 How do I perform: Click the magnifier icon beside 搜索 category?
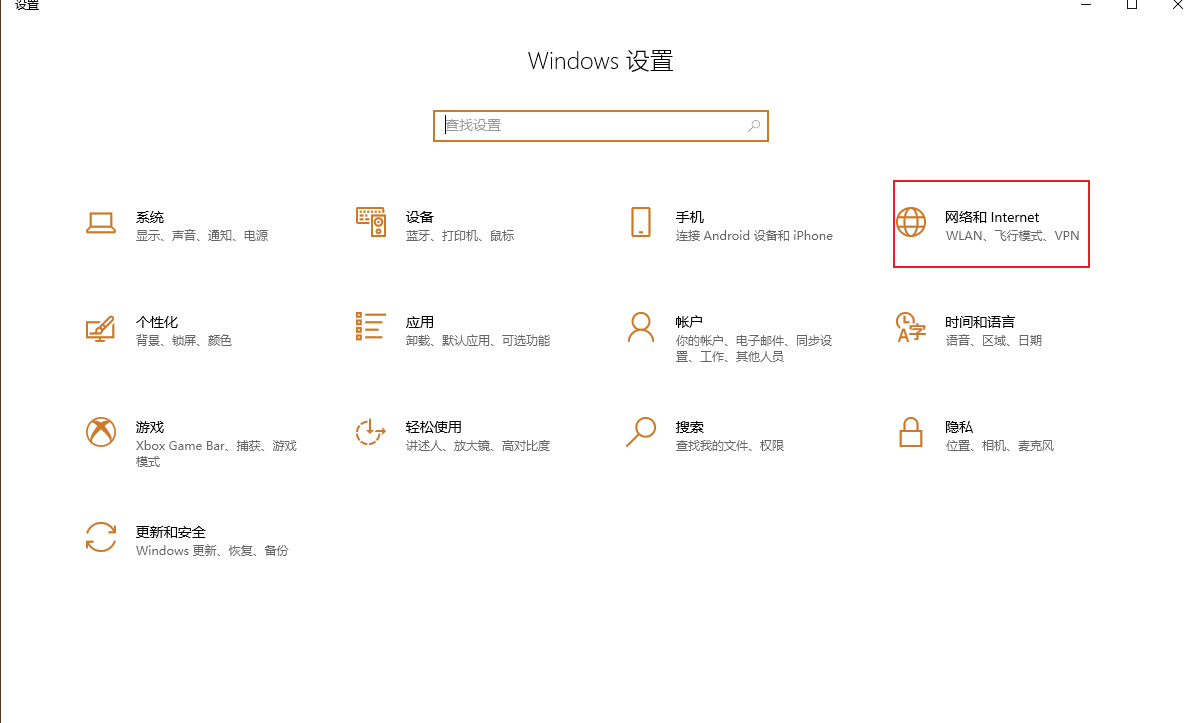(641, 432)
